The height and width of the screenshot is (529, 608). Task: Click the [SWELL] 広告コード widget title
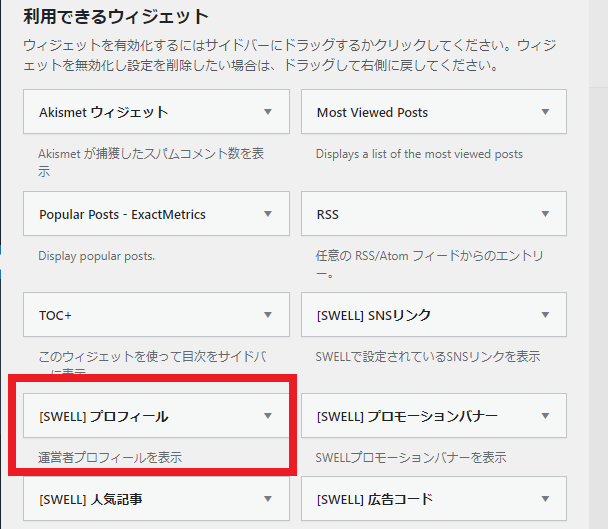tap(375, 499)
